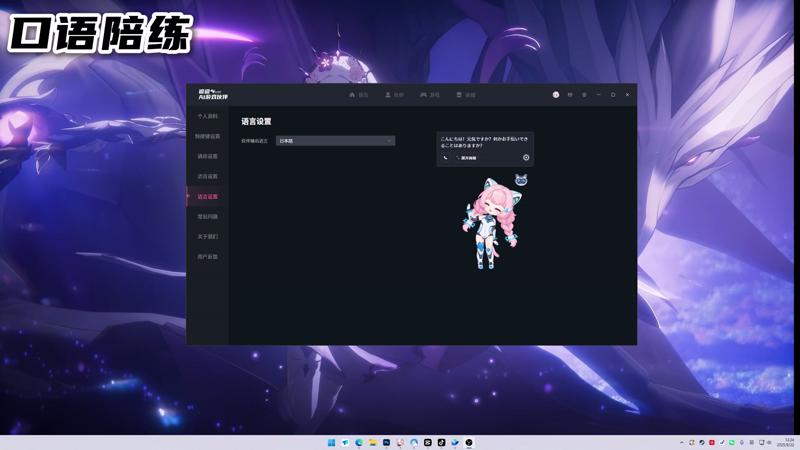Click the red tray icon in system tray

point(712,442)
